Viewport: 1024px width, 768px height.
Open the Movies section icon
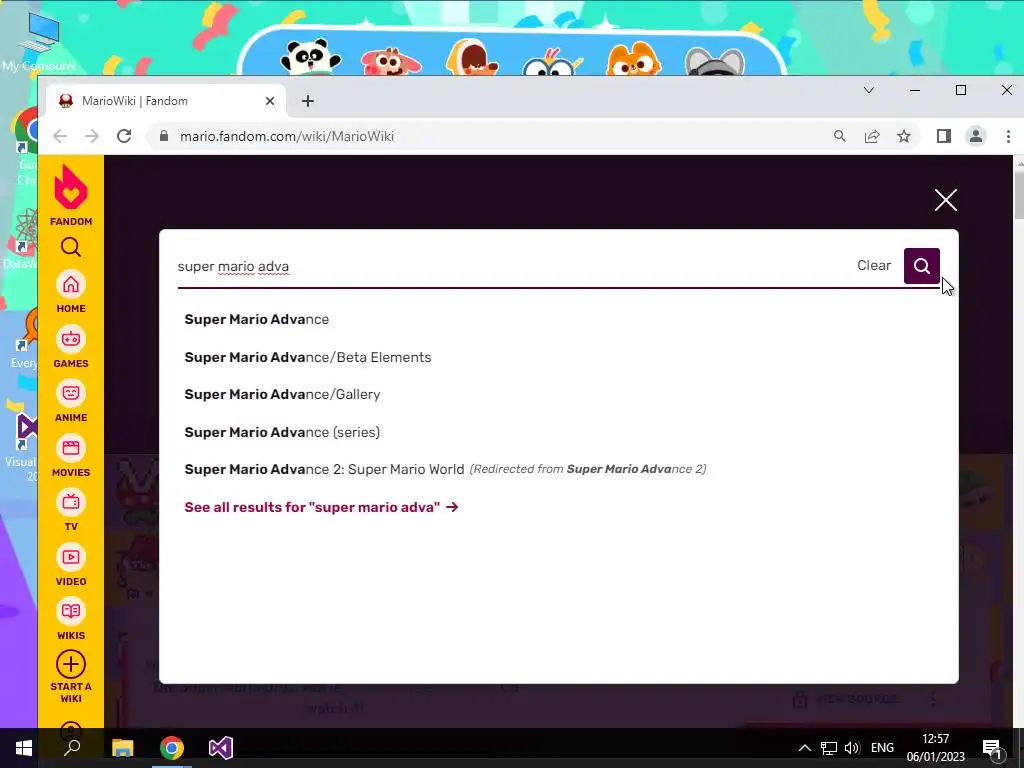point(71,448)
